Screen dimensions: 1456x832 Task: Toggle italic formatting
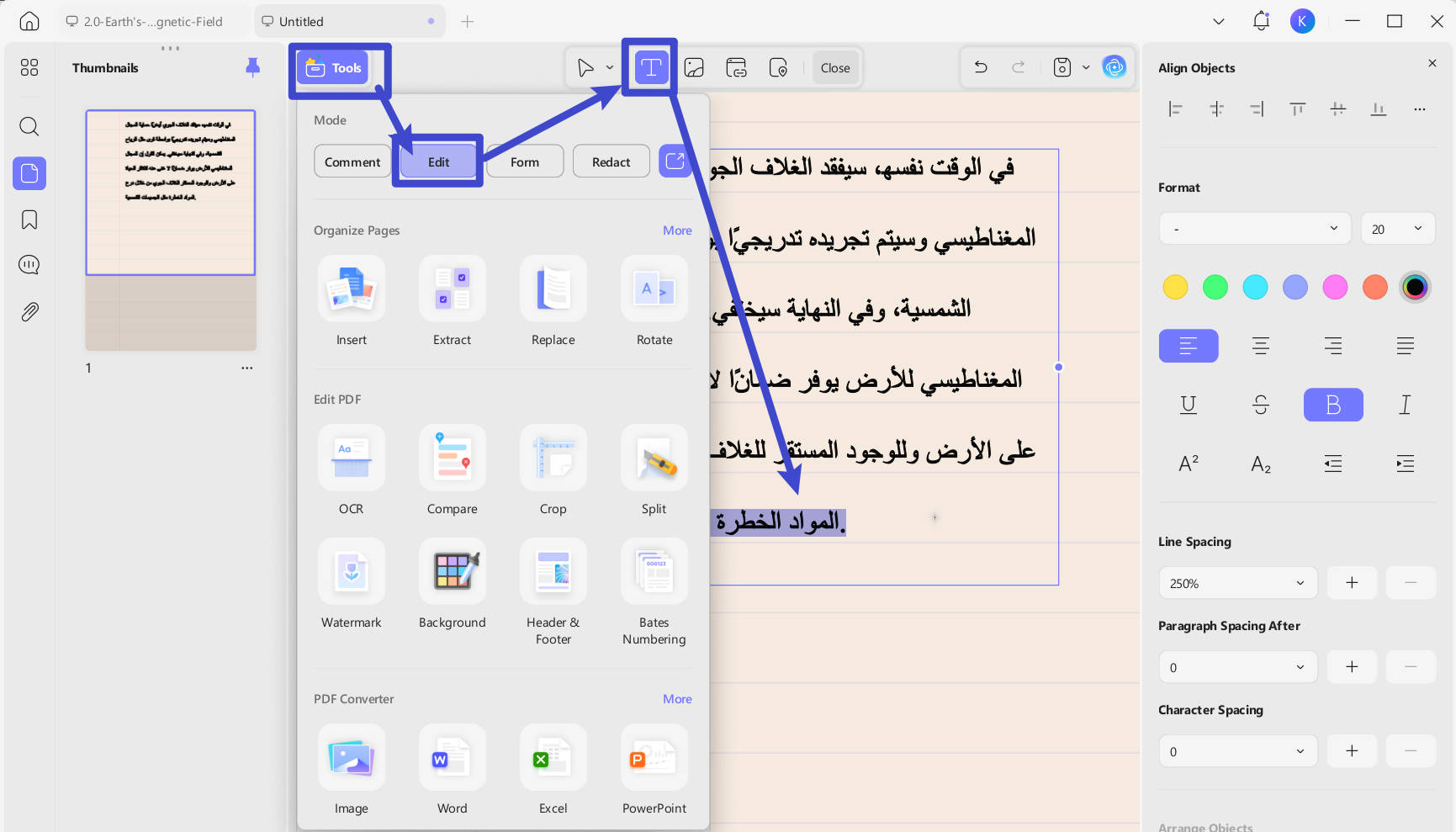coord(1406,405)
